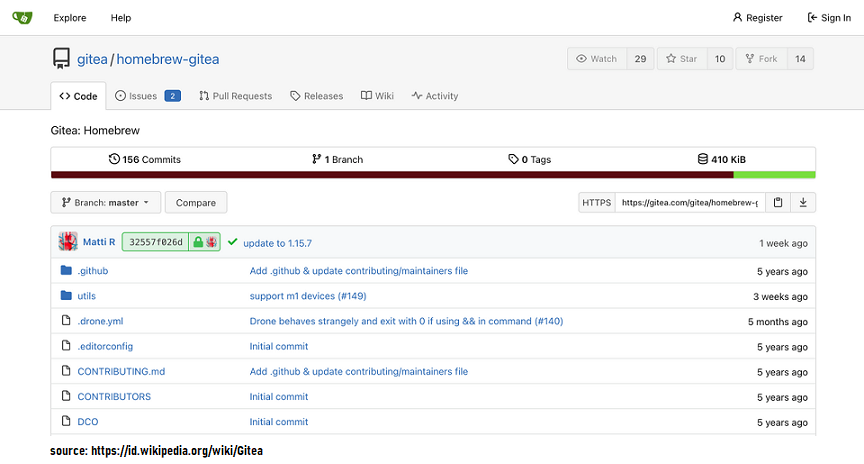Click the green commit status checkmark

click(232, 242)
